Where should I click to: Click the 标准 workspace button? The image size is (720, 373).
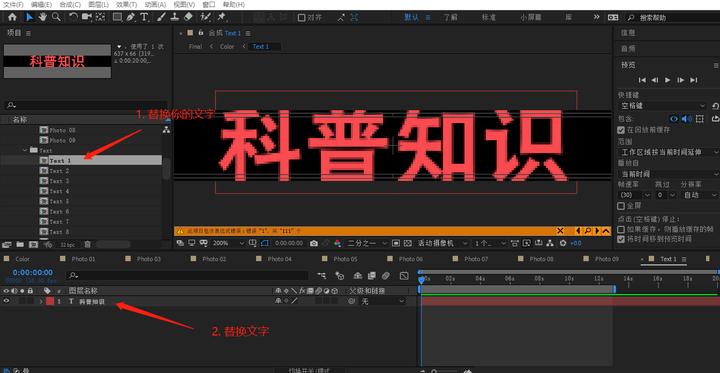[x=489, y=17]
